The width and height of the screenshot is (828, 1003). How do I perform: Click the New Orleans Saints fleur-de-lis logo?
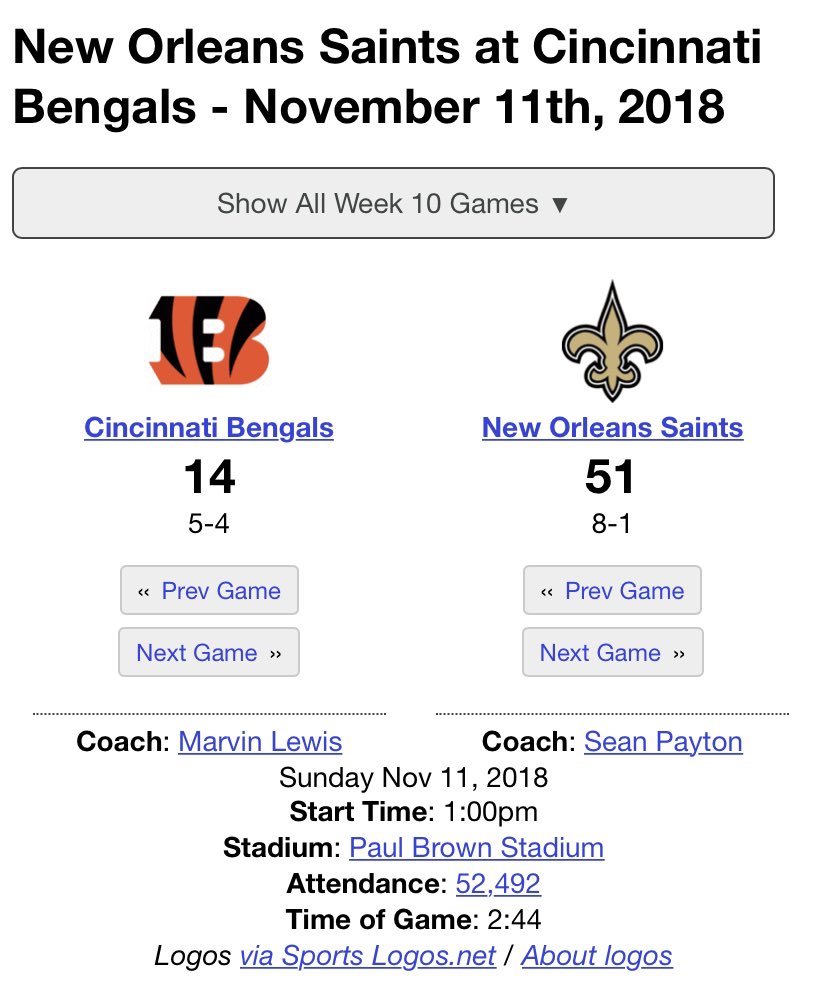click(612, 341)
